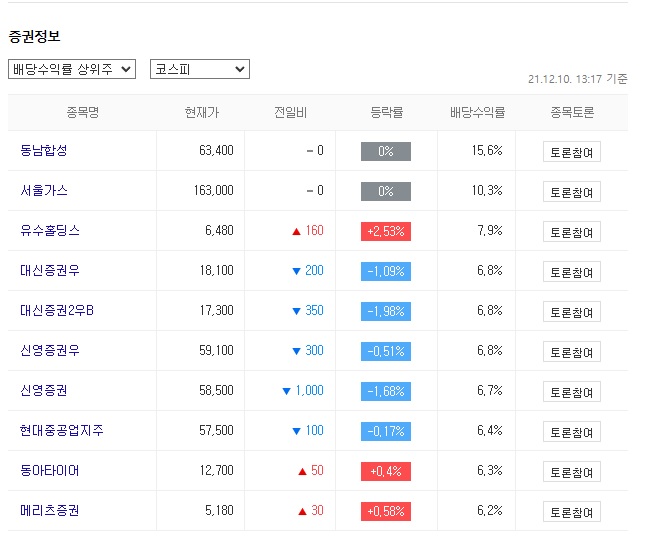
Task: Click 토론참여 button for 서울가스
Action: click(571, 192)
